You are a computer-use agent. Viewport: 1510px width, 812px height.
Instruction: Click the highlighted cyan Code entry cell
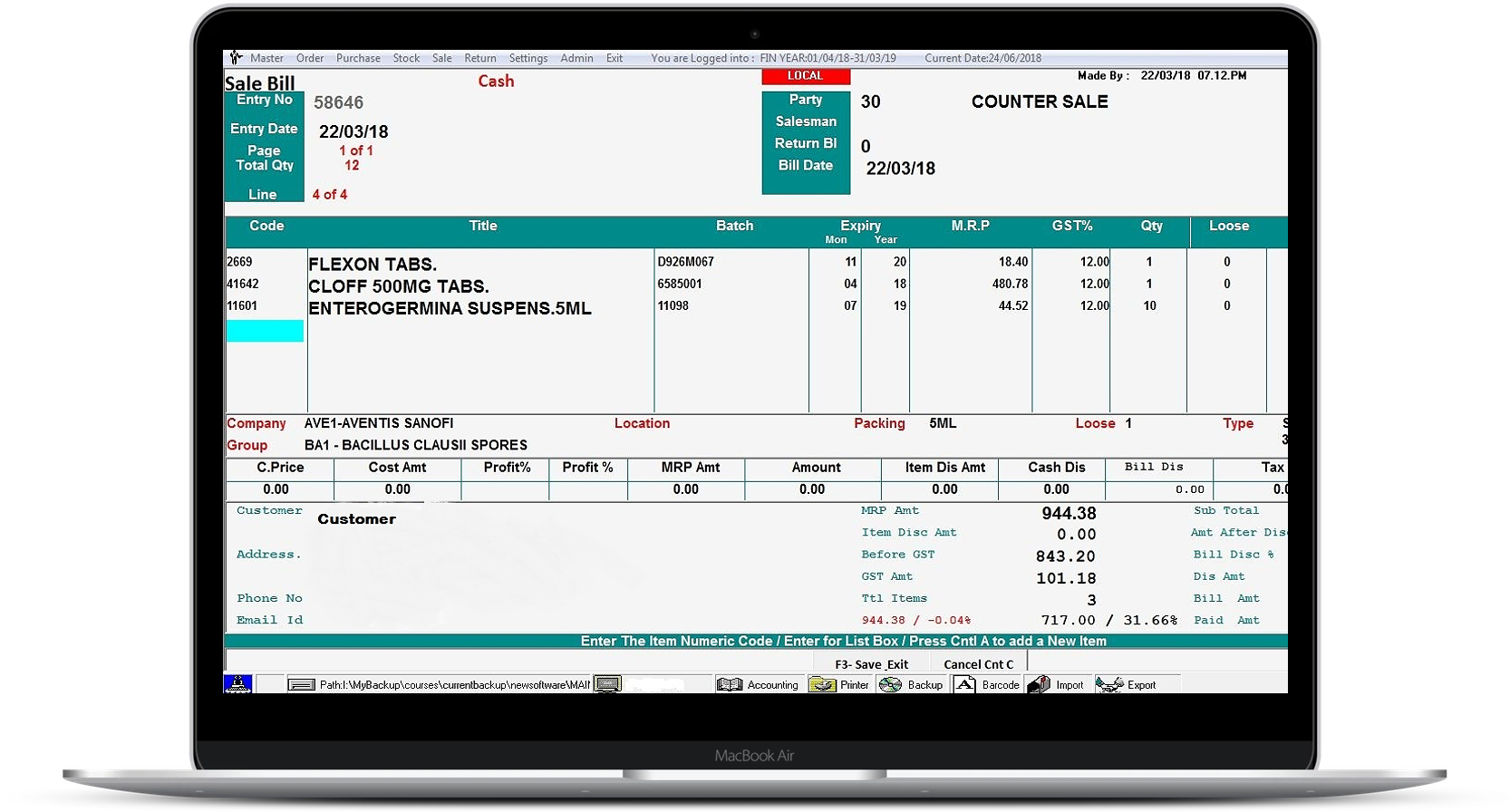pos(265,331)
